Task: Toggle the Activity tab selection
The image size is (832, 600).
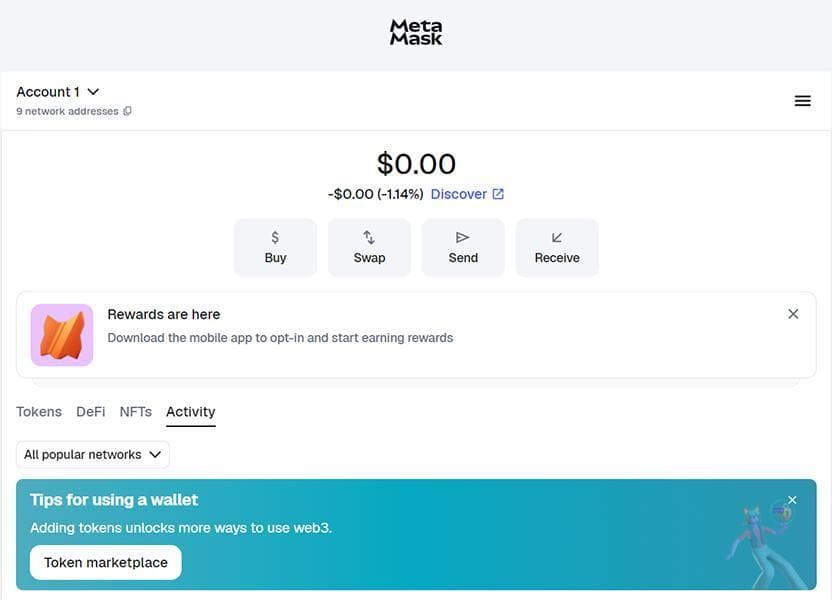Action: (190, 411)
